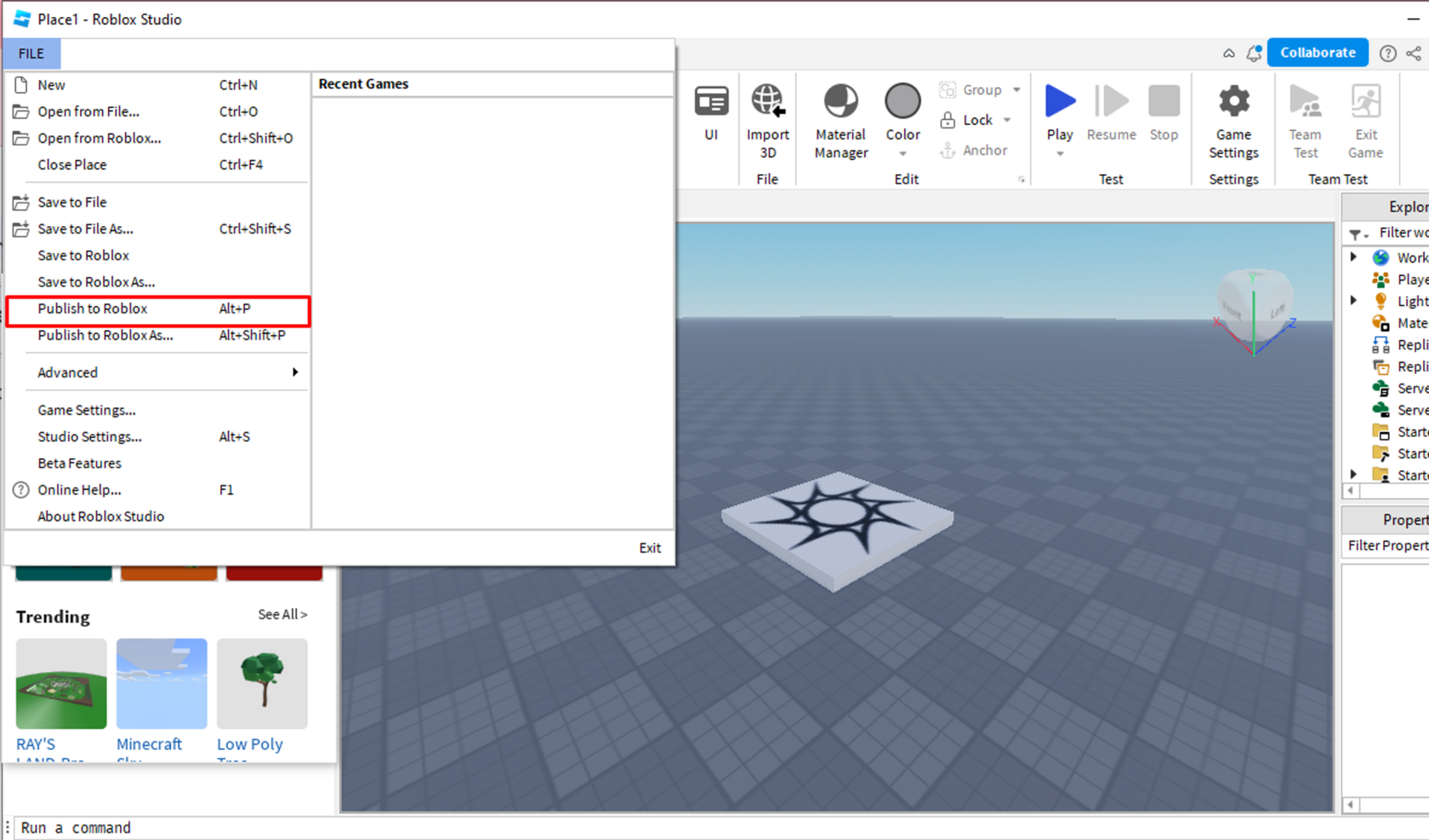The width and height of the screenshot is (1429, 840).
Task: Open the Play mode dropdown arrow
Action: click(1060, 154)
